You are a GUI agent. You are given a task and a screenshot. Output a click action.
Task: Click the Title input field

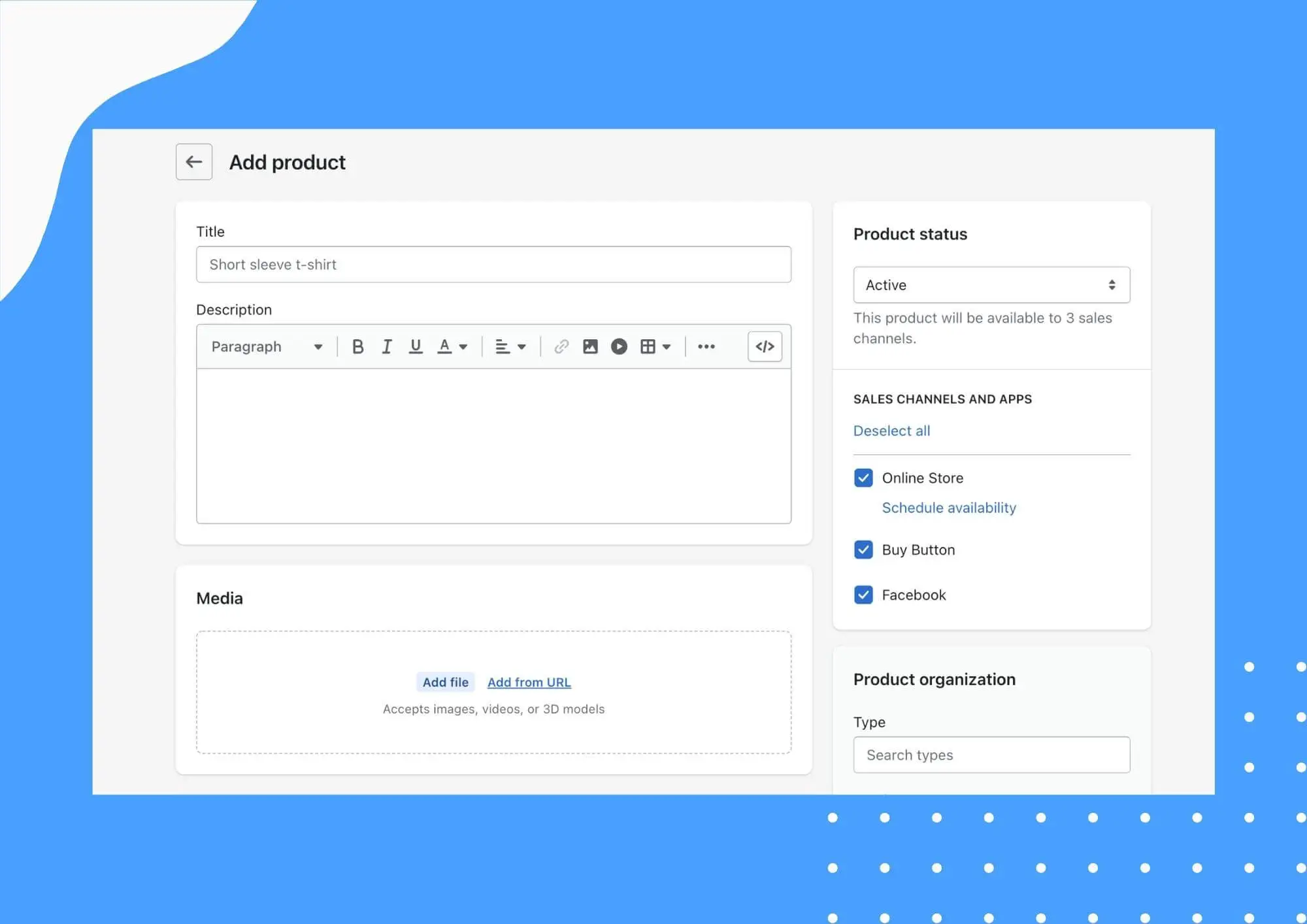point(493,265)
